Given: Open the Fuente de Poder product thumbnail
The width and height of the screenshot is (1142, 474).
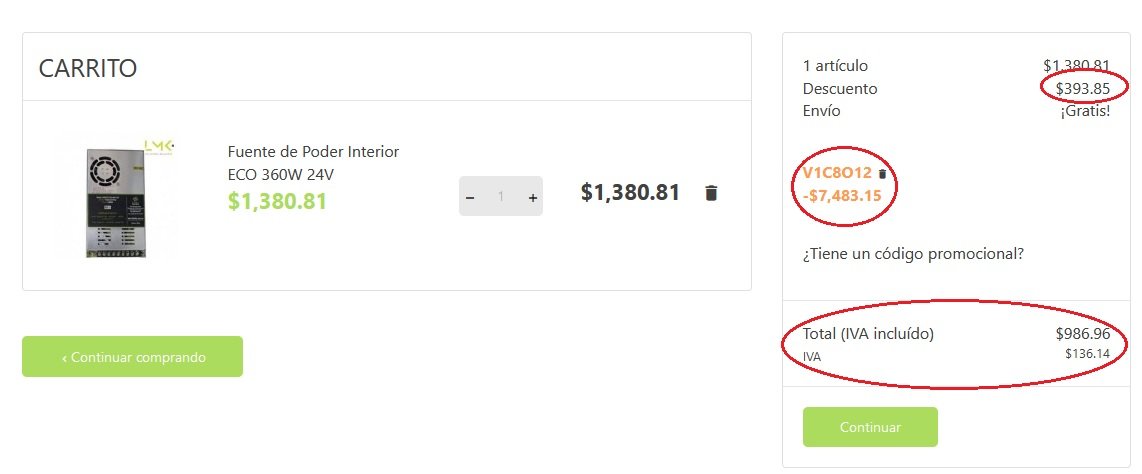Looking at the screenshot, I should (x=118, y=195).
